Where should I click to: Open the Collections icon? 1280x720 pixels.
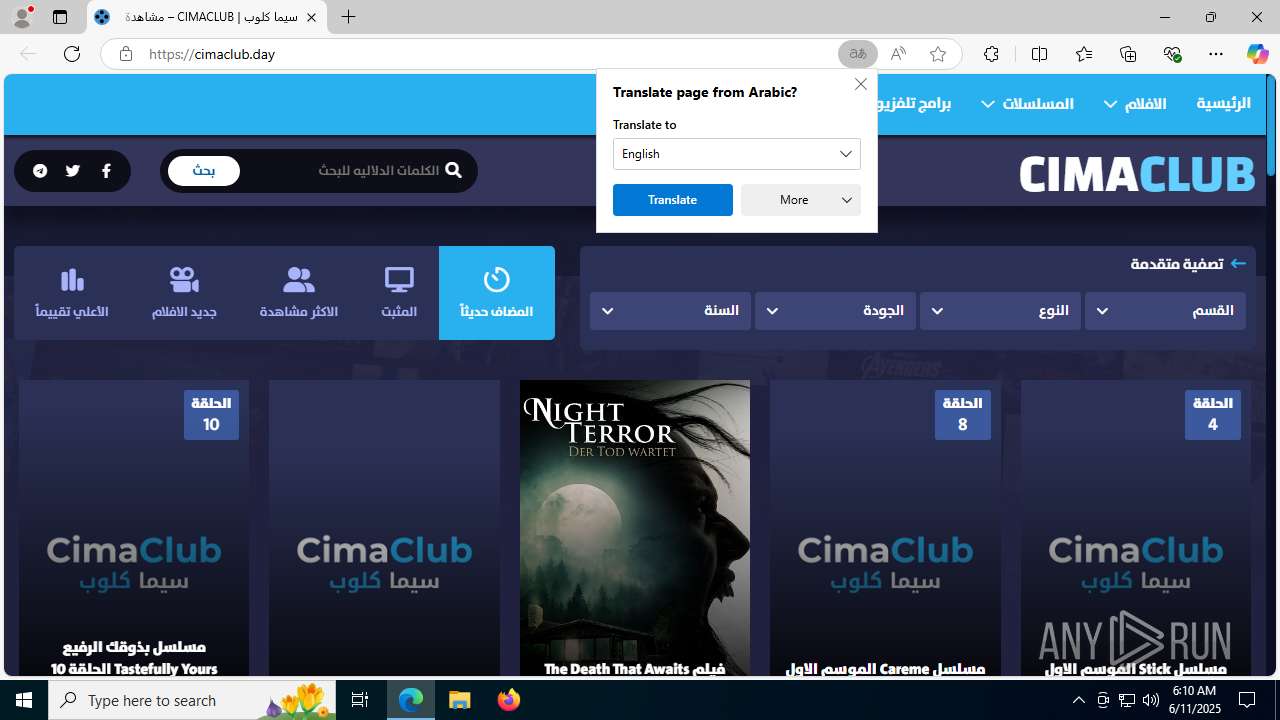[x=1128, y=54]
